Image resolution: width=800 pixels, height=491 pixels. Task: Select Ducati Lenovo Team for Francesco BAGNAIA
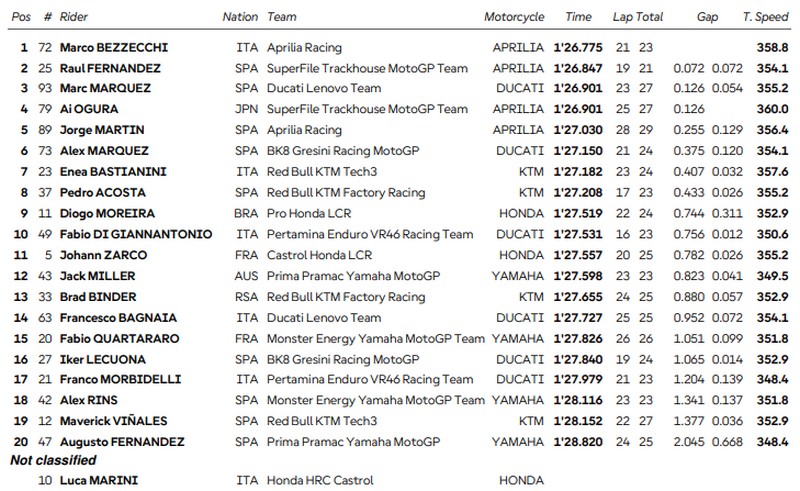324,318
